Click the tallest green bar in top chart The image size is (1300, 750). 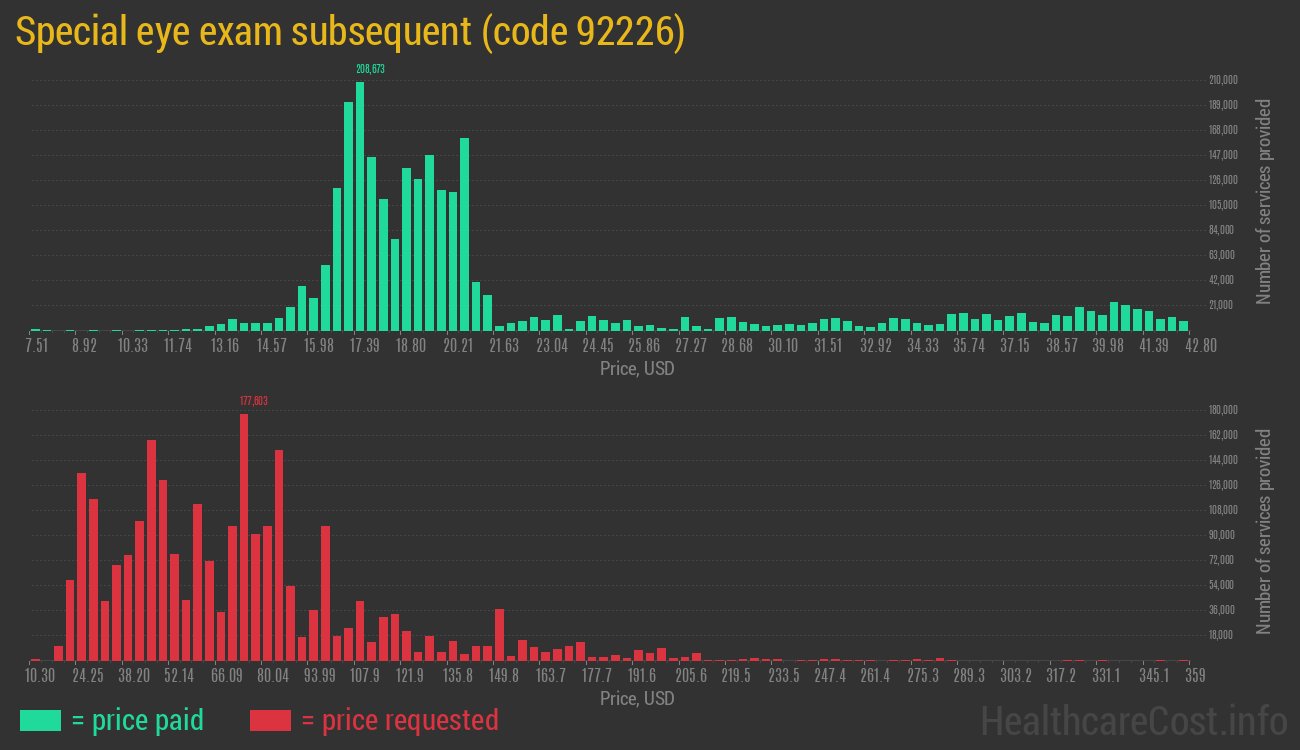pos(360,206)
